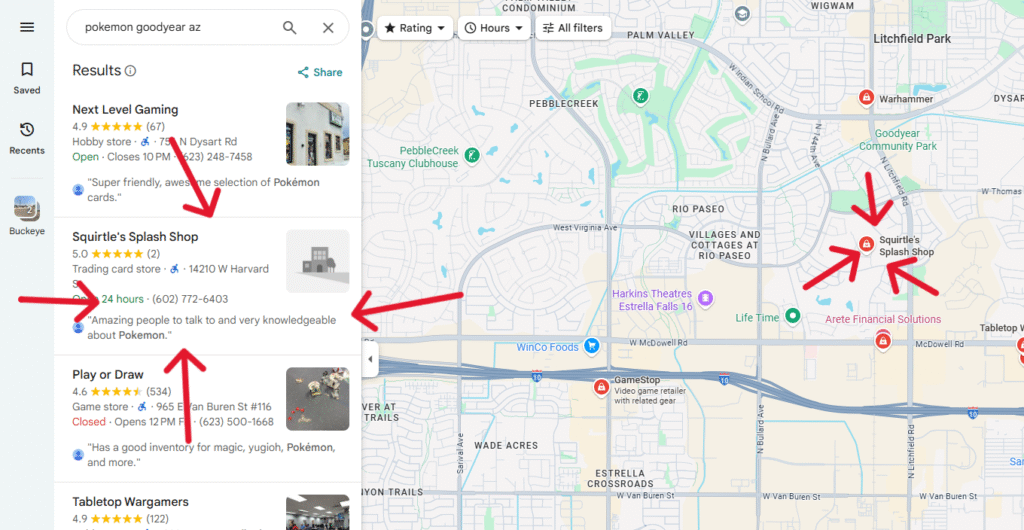Click the graduation cap school marker

point(742,14)
